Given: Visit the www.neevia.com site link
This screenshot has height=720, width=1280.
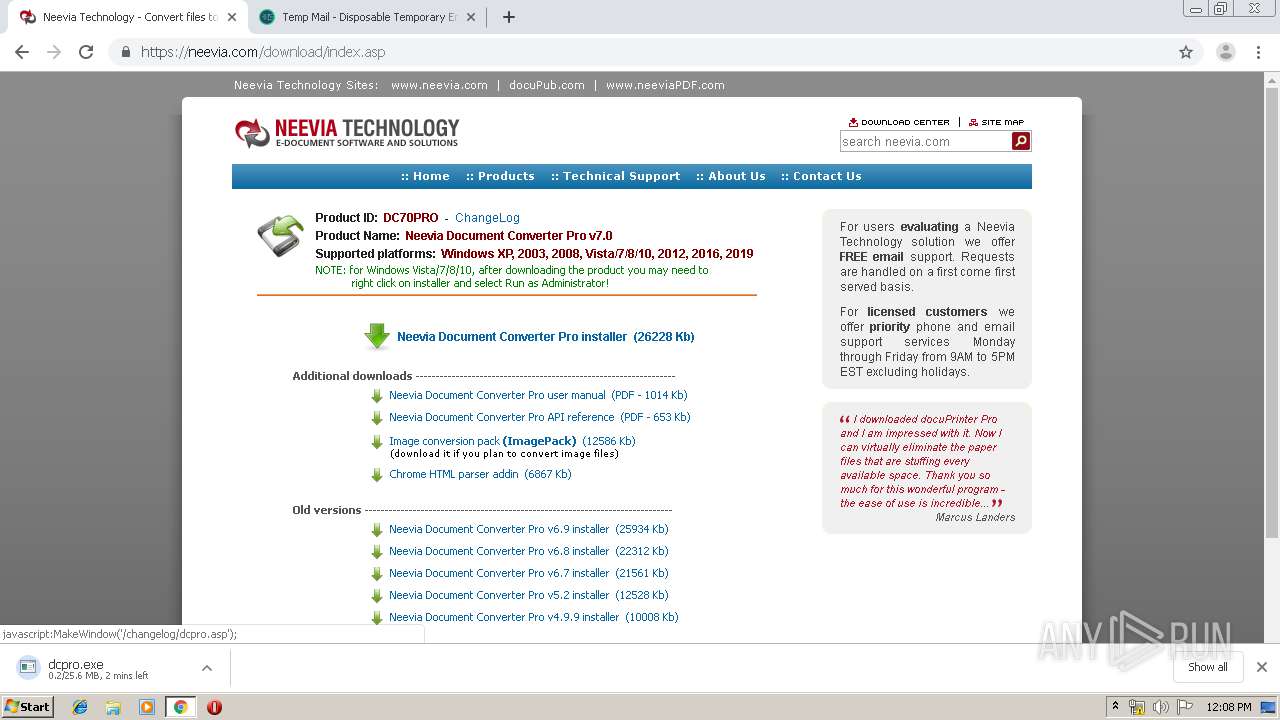Looking at the screenshot, I should tap(439, 85).
